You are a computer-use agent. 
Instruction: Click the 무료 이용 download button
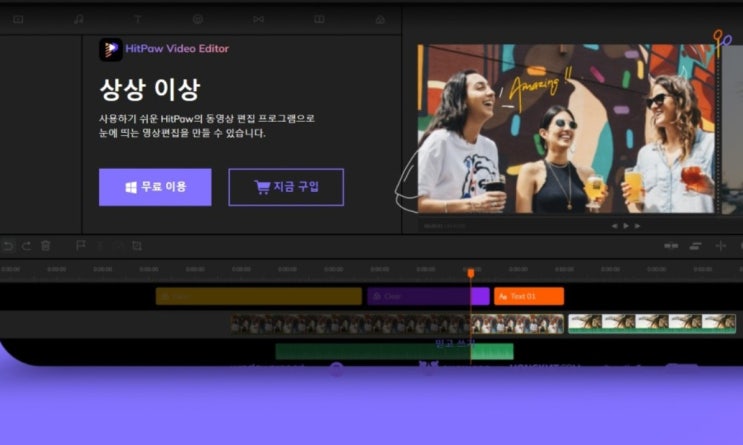click(155, 187)
